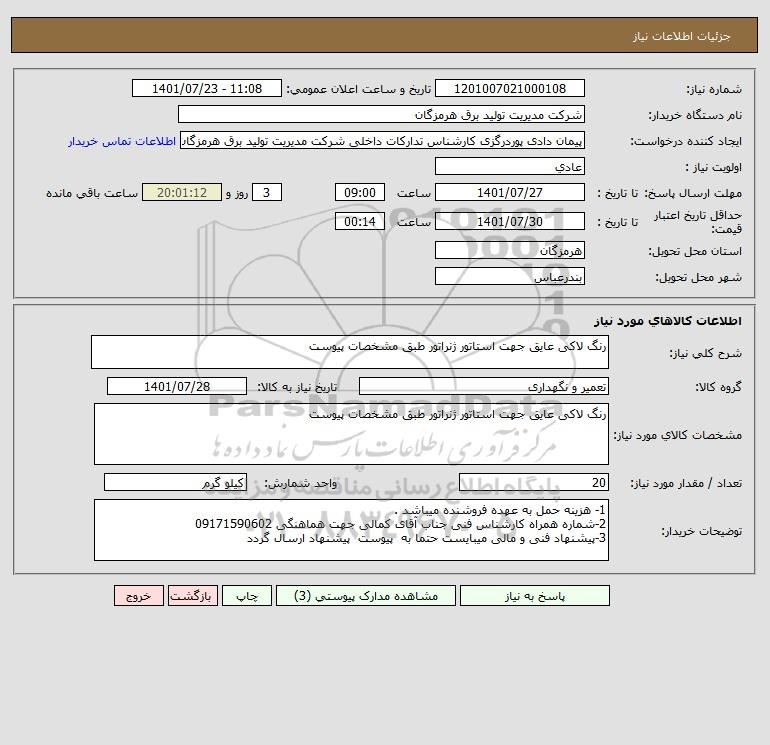Viewport: 770px width, 745px height.
Task: Click response deadline date 1401/07/27
Action: click(x=510, y=193)
